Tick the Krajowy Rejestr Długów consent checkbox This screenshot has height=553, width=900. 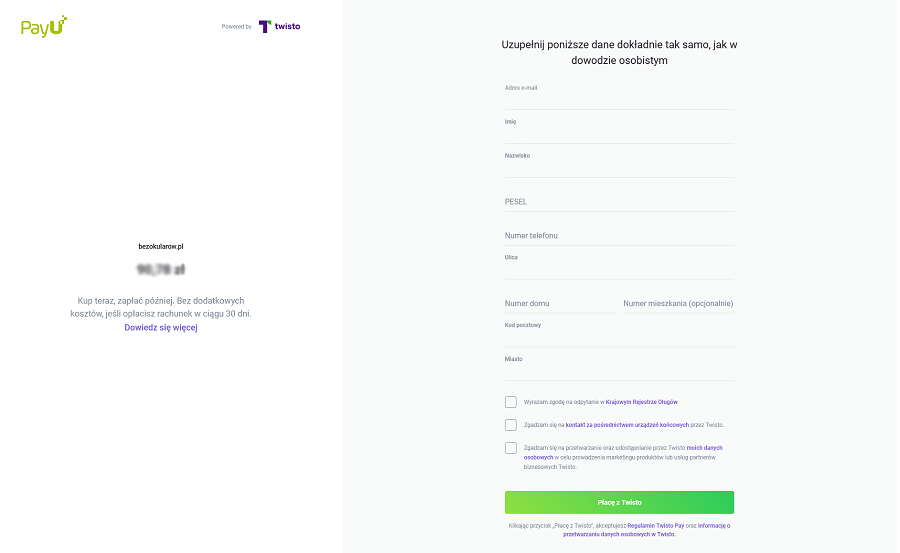[x=511, y=402]
